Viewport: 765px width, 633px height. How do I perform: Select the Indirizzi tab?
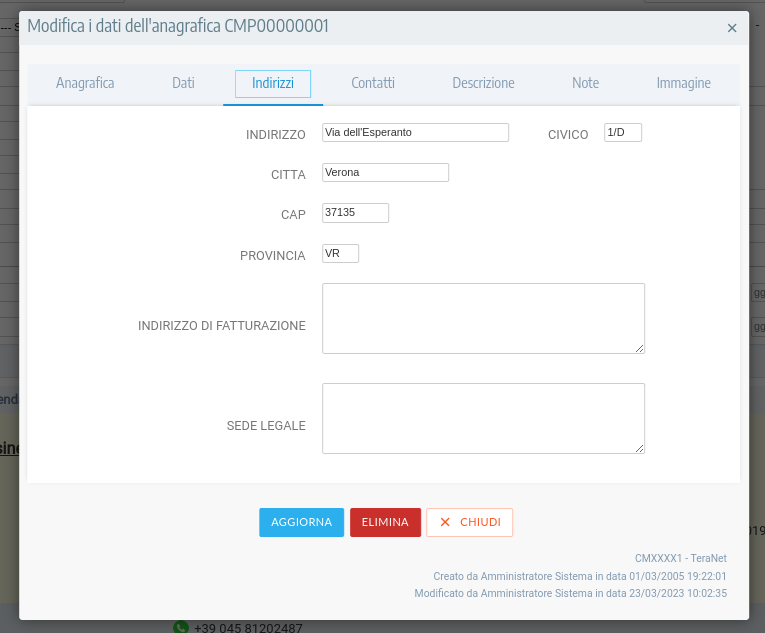273,83
